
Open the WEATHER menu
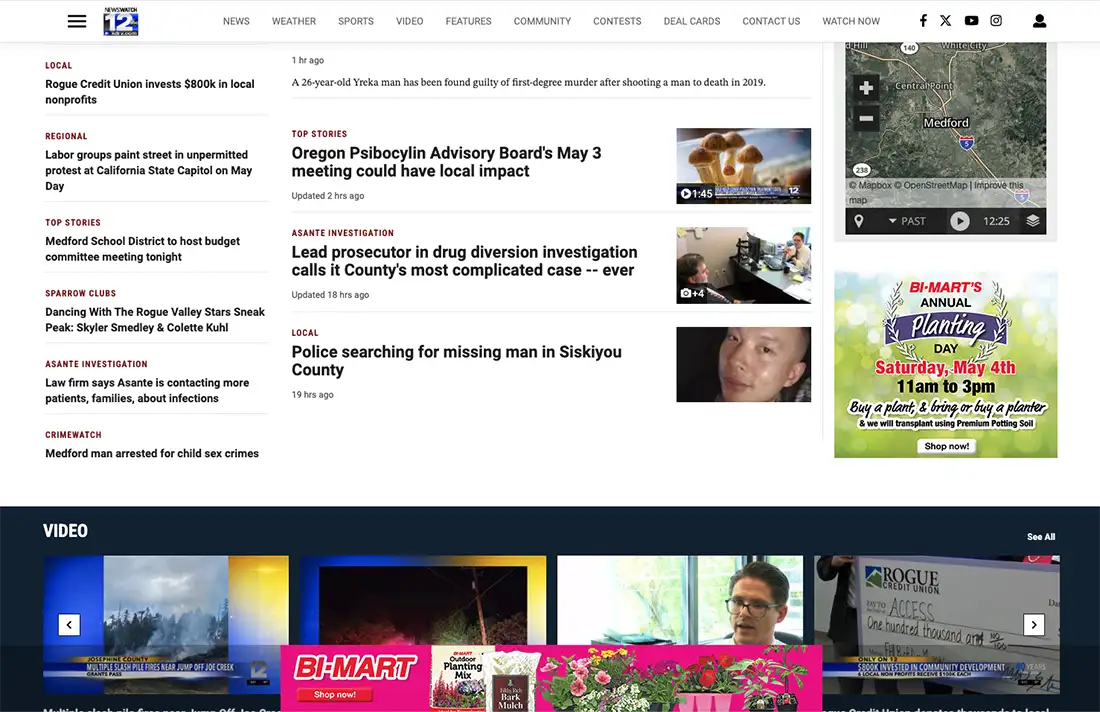coord(294,21)
